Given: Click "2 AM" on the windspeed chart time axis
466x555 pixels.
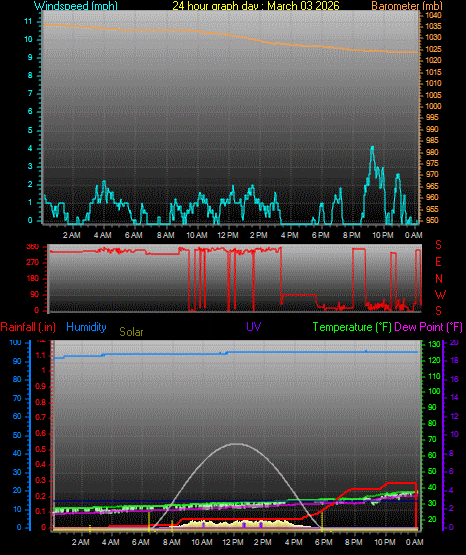Looking at the screenshot, I should click(71, 235).
